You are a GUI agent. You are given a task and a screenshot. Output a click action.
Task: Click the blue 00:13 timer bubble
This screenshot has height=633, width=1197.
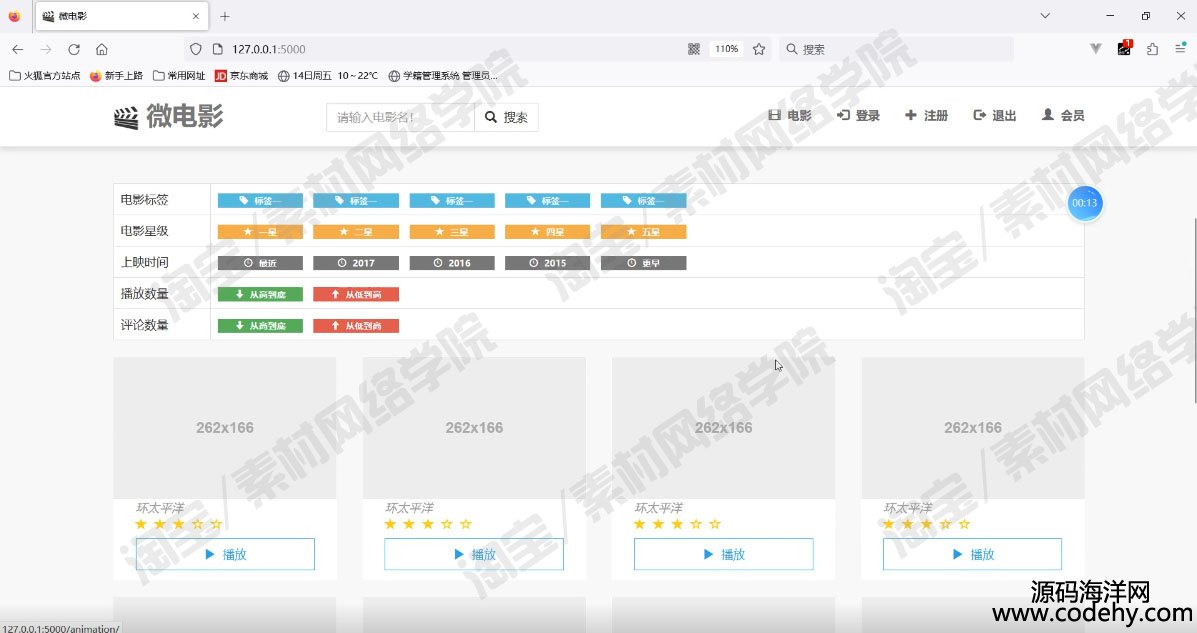click(1084, 203)
